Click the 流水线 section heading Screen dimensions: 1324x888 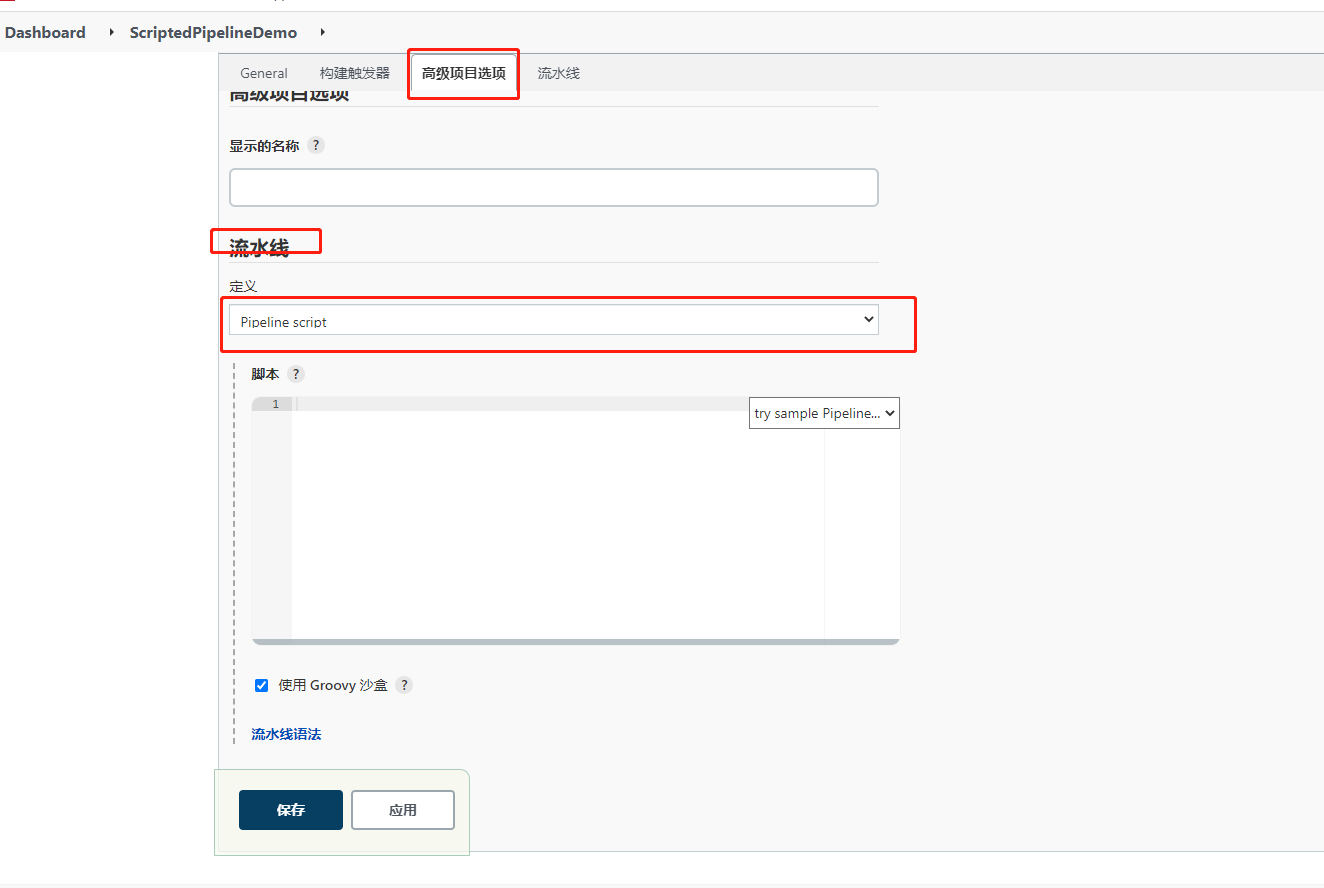point(259,247)
